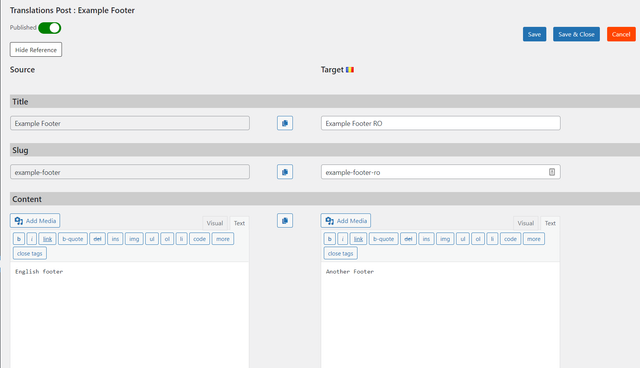640x368 pixels.
Task: Click the source content text area
Action: click(x=130, y=315)
